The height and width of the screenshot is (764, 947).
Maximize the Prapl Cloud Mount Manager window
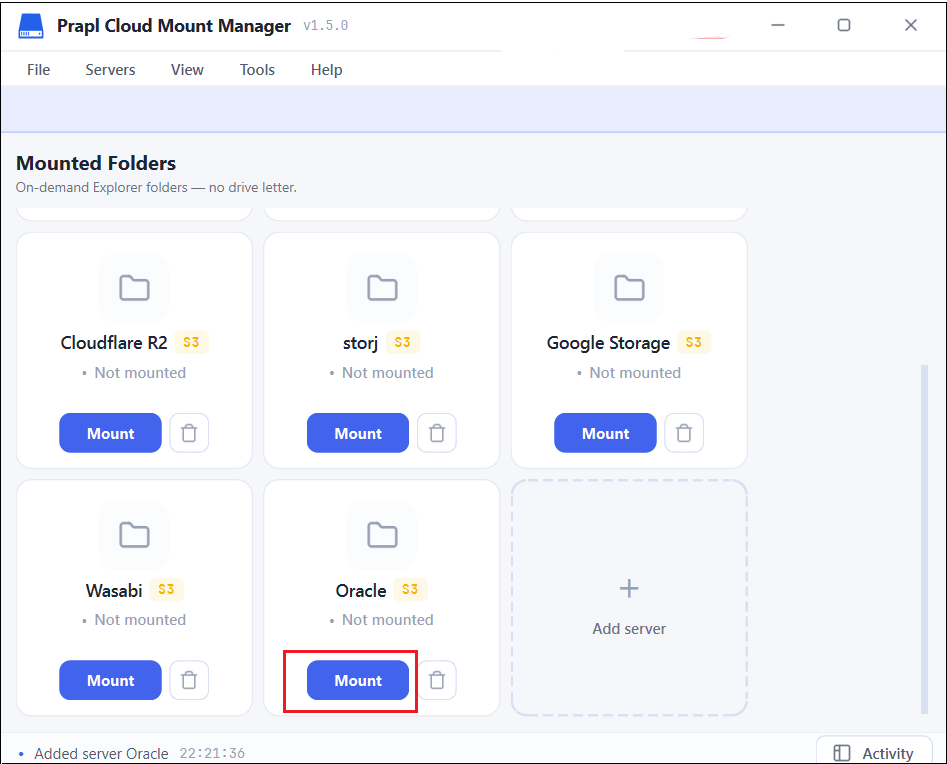pyautogui.click(x=844, y=25)
